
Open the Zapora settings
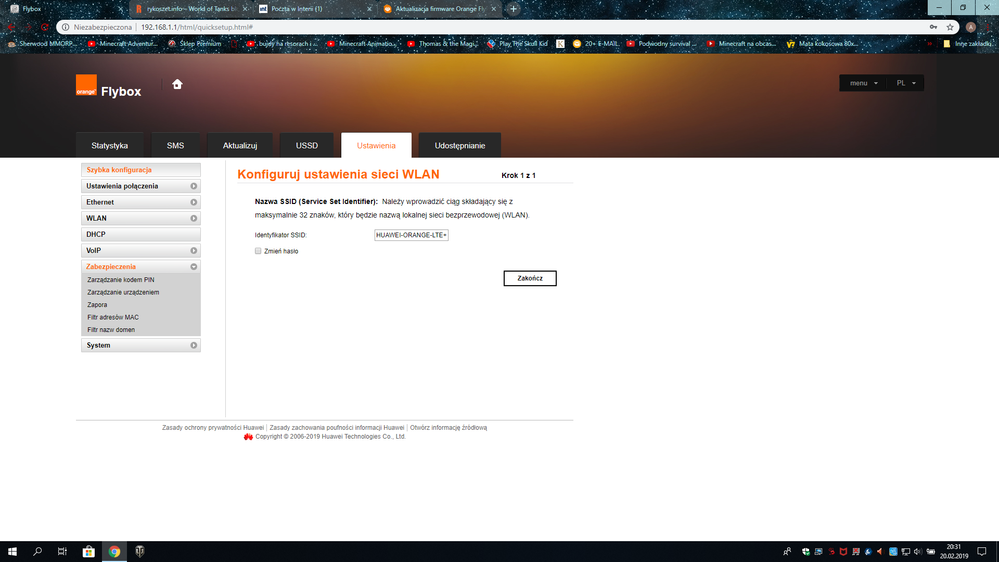tap(97, 305)
